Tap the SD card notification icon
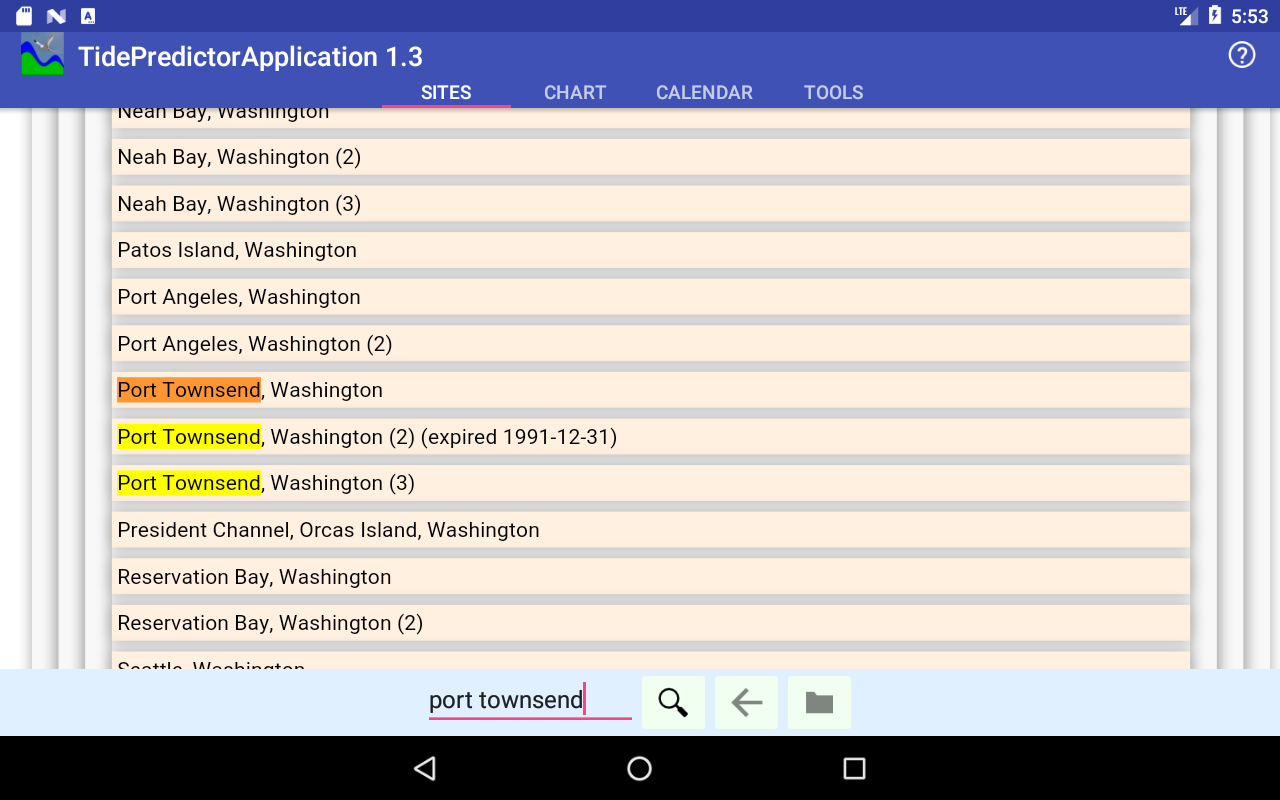Viewport: 1280px width, 800px height. click(25, 16)
